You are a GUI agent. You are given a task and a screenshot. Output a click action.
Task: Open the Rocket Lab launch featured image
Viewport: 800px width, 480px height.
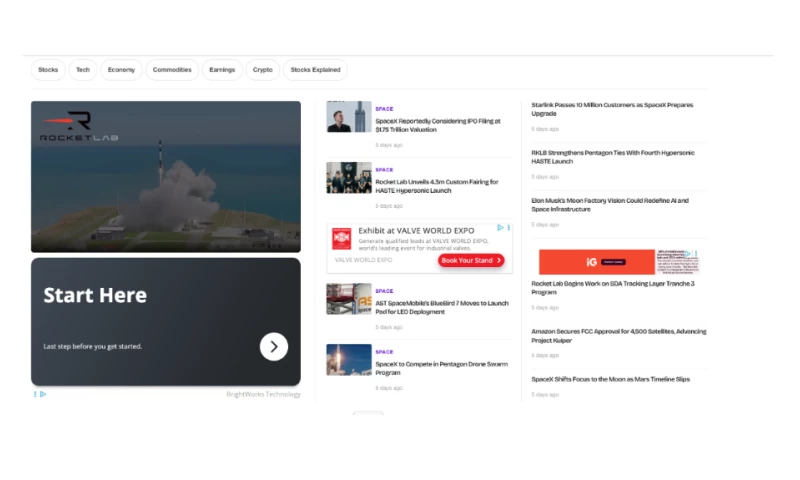pyautogui.click(x=166, y=176)
